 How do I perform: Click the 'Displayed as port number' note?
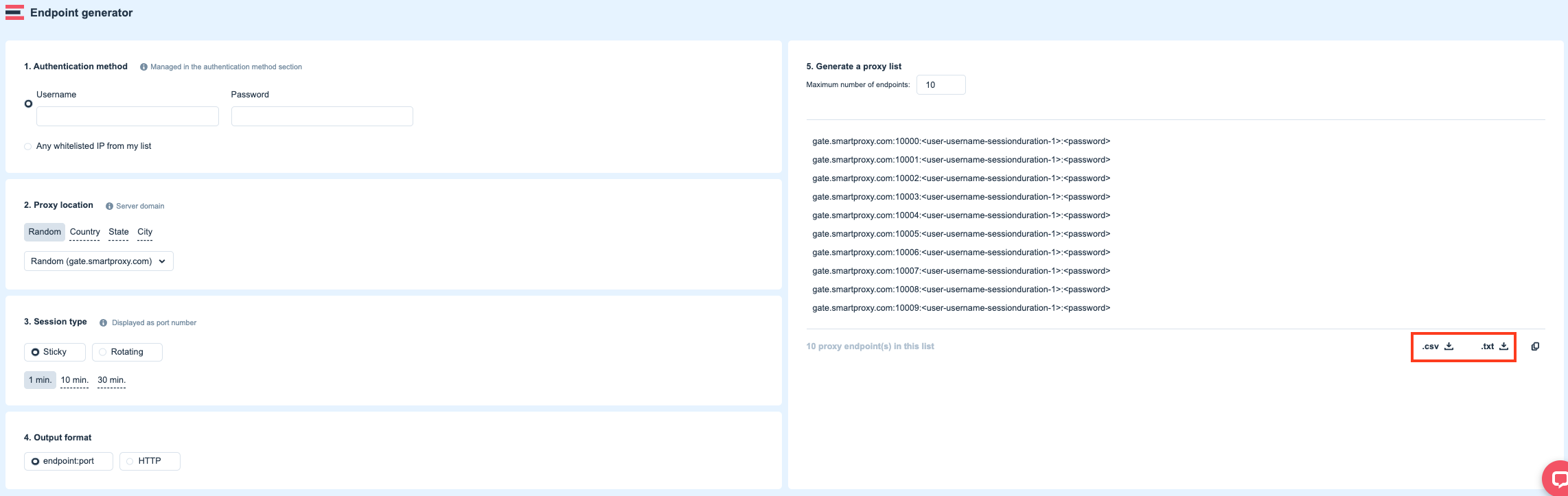(154, 322)
